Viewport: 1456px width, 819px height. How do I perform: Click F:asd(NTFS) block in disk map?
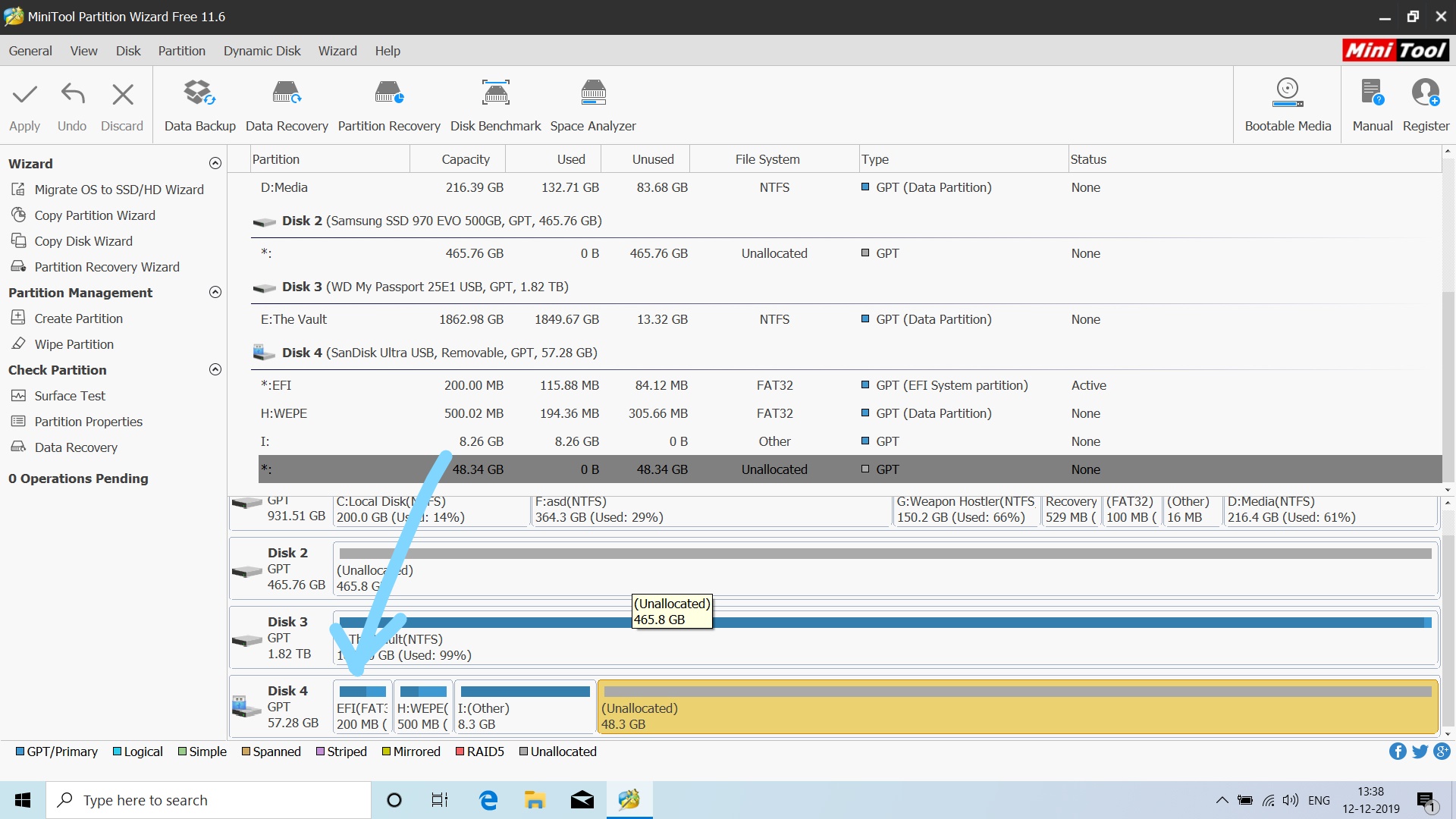(712, 510)
